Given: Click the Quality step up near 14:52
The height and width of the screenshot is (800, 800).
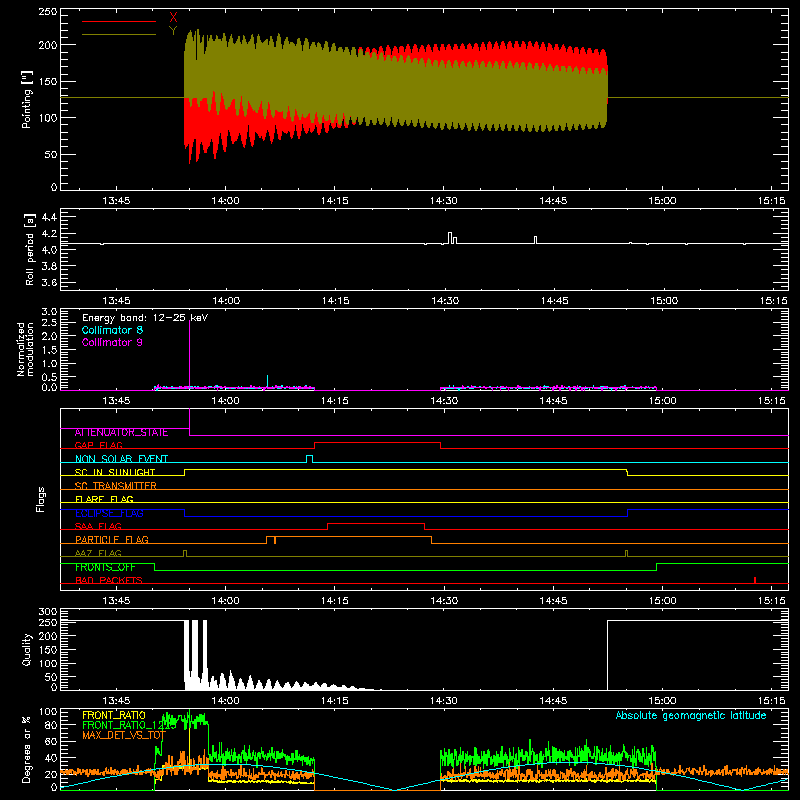Looking at the screenshot, I should click(x=608, y=655).
